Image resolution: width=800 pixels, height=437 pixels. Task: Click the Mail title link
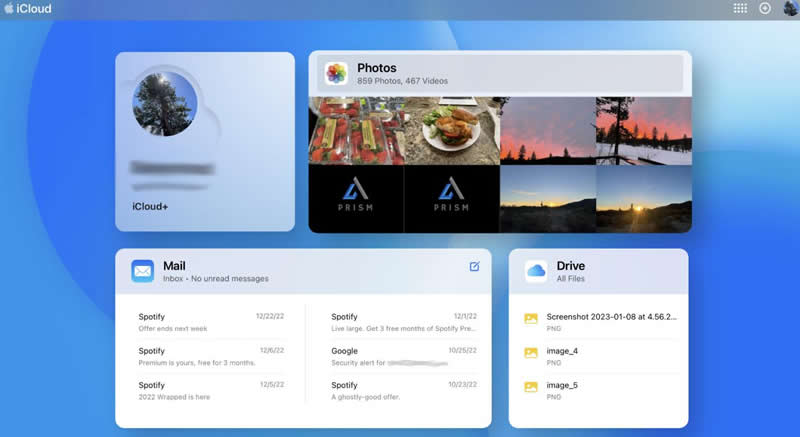(174, 266)
